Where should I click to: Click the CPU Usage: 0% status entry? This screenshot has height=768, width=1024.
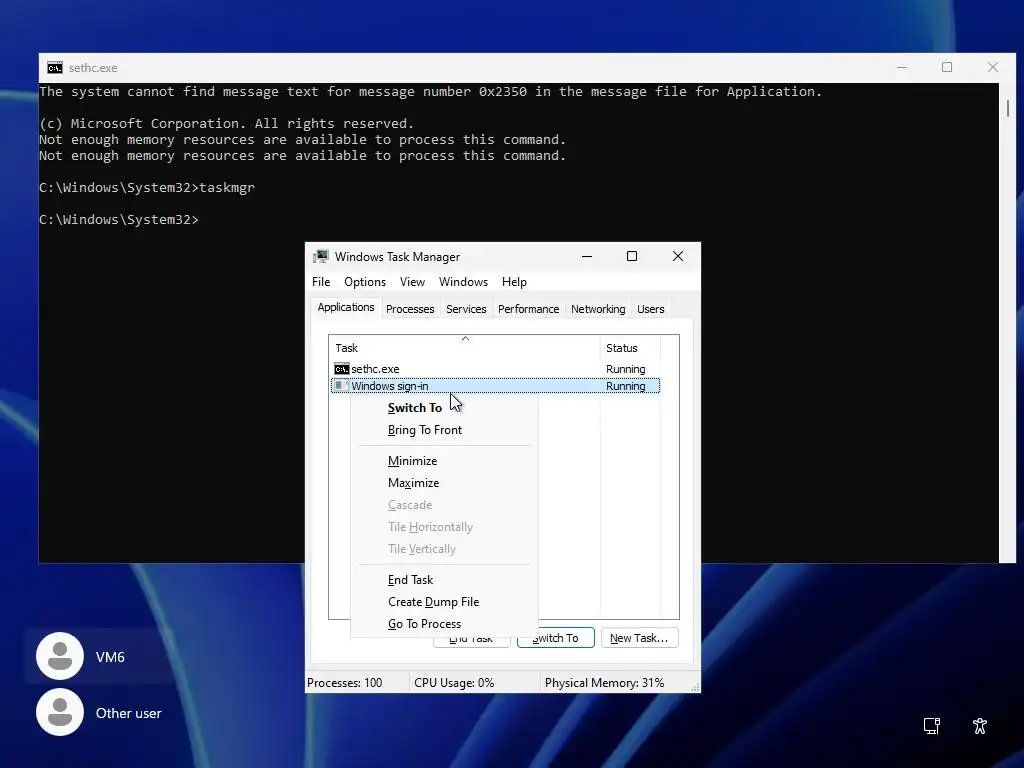click(x=454, y=683)
